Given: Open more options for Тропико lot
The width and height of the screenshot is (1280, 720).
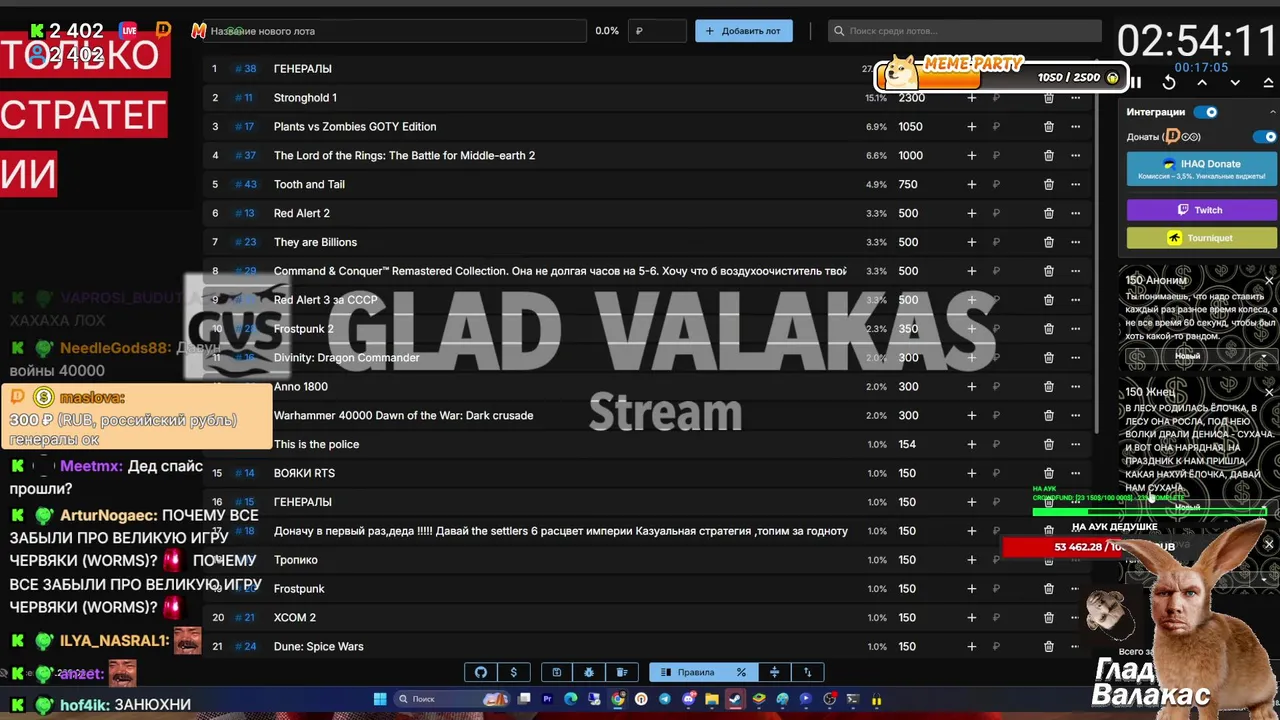Looking at the screenshot, I should 1075,560.
